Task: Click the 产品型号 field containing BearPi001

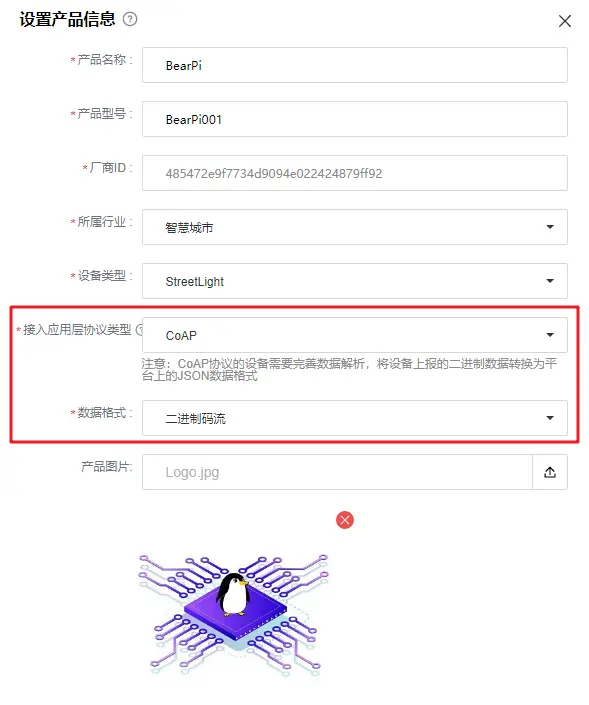Action: coord(355,119)
